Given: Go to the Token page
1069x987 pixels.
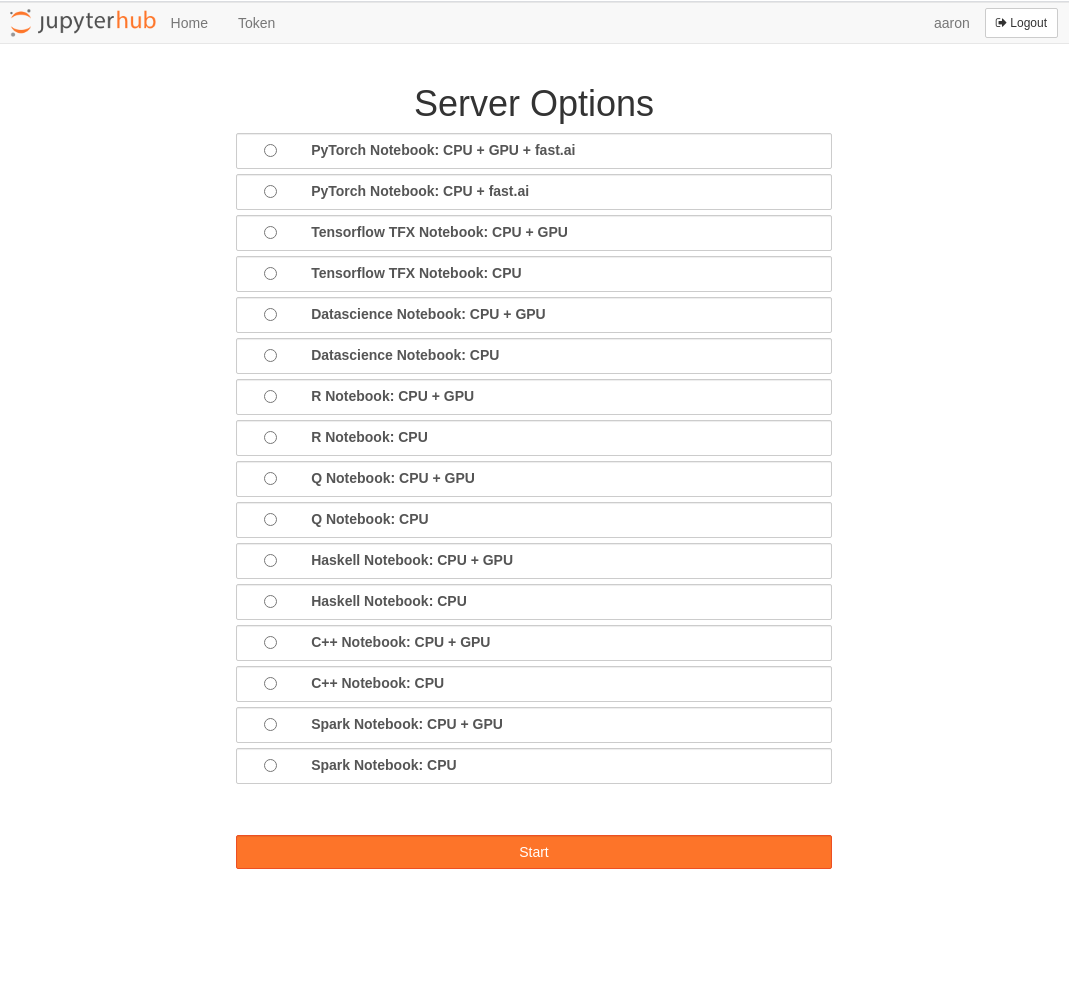Looking at the screenshot, I should [256, 23].
